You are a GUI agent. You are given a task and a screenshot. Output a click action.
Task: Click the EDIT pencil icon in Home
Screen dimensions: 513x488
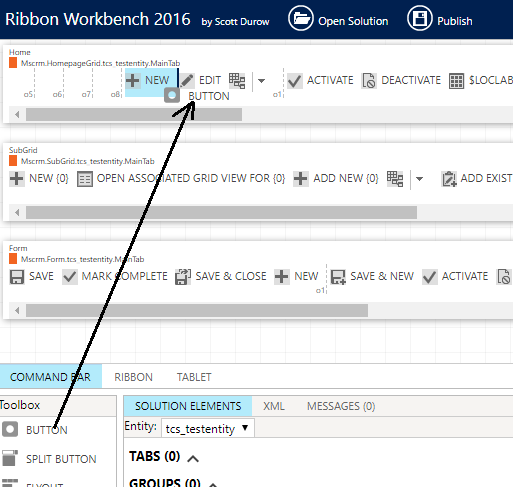click(x=187, y=80)
